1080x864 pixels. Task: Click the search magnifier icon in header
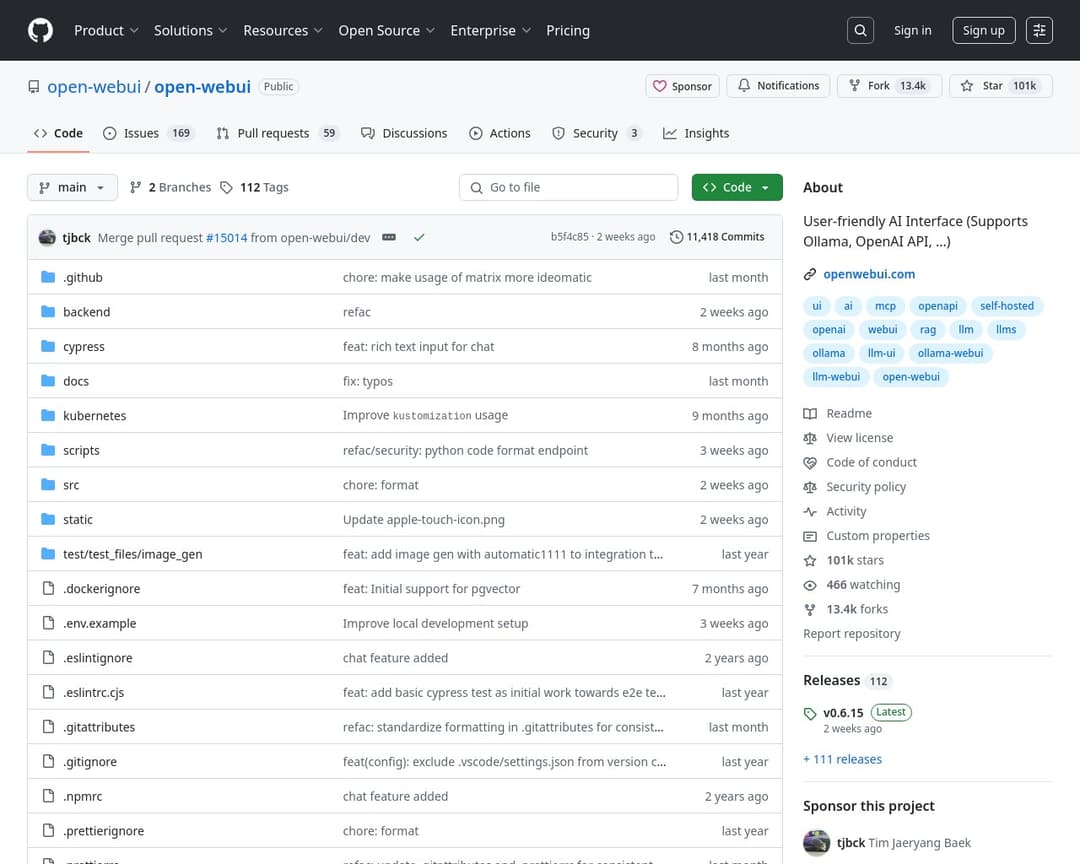tap(860, 30)
